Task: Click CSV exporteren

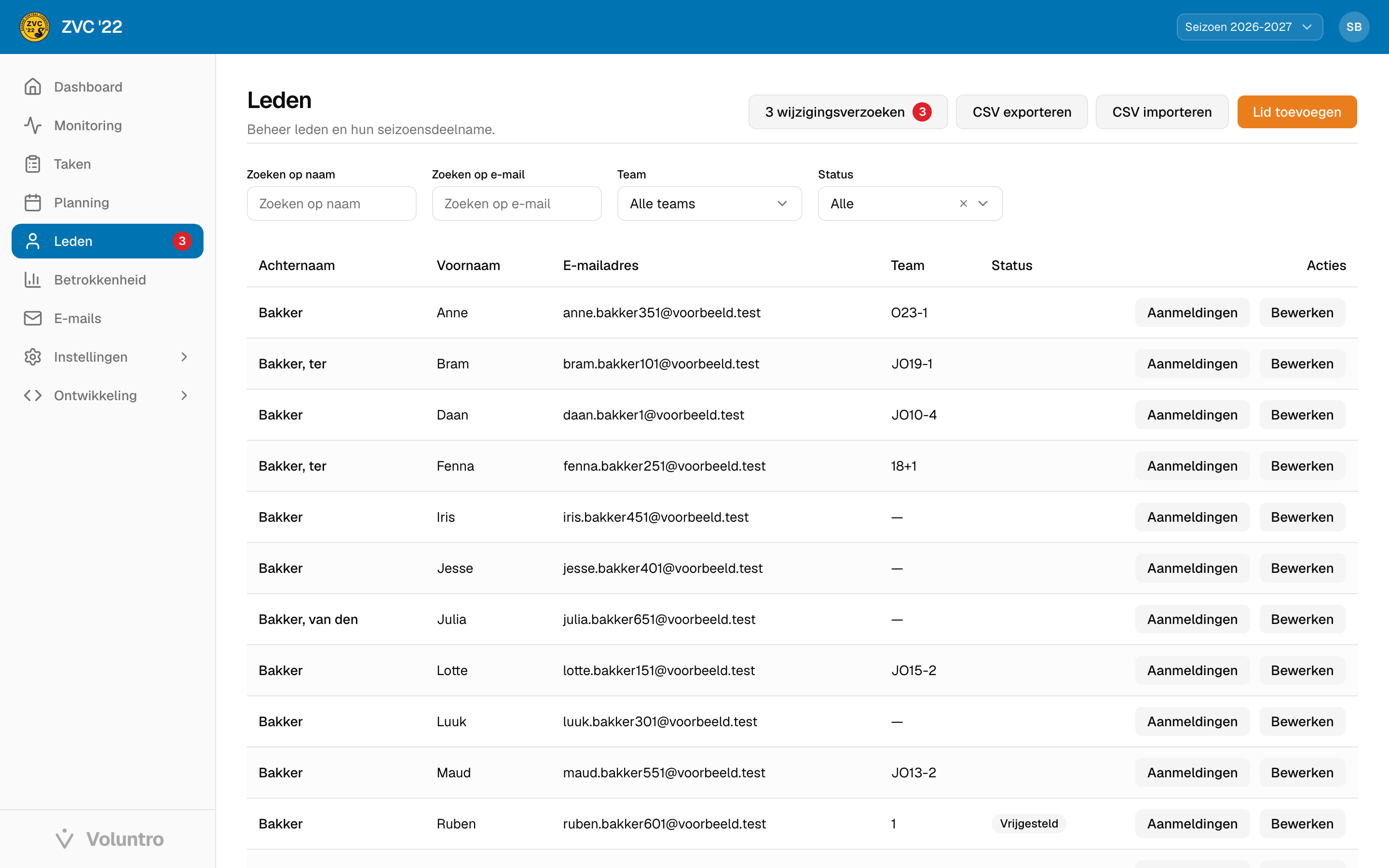Action: (1021, 112)
